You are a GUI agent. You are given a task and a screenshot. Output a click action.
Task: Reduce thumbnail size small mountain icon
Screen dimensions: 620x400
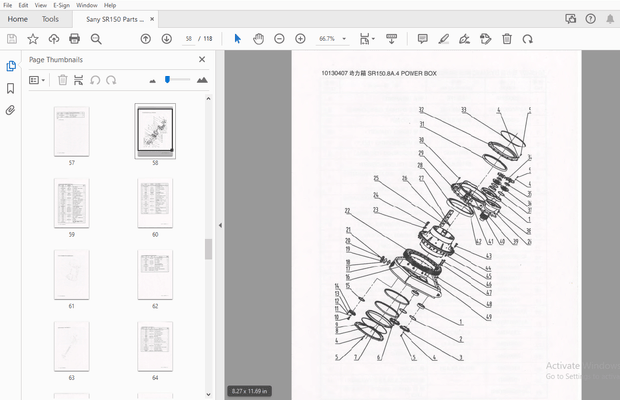[153, 81]
